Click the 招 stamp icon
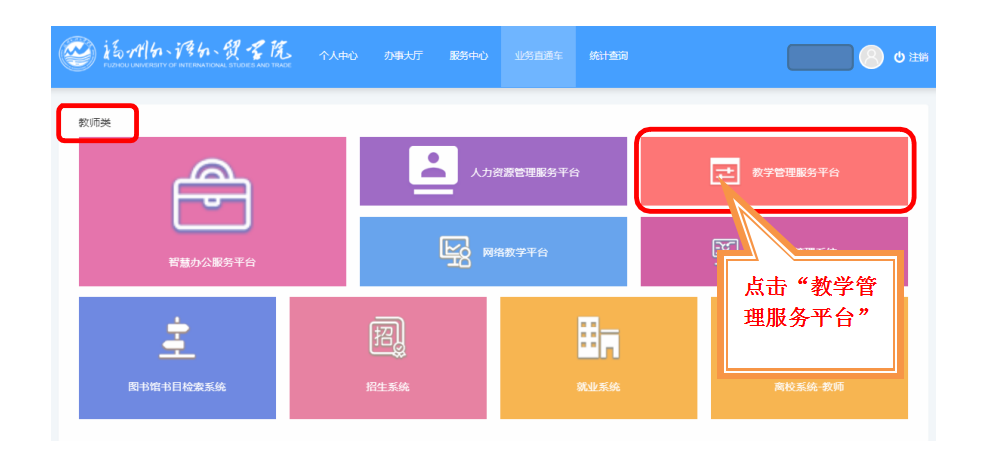Image resolution: width=993 pixels, height=461 pixels. click(x=388, y=337)
